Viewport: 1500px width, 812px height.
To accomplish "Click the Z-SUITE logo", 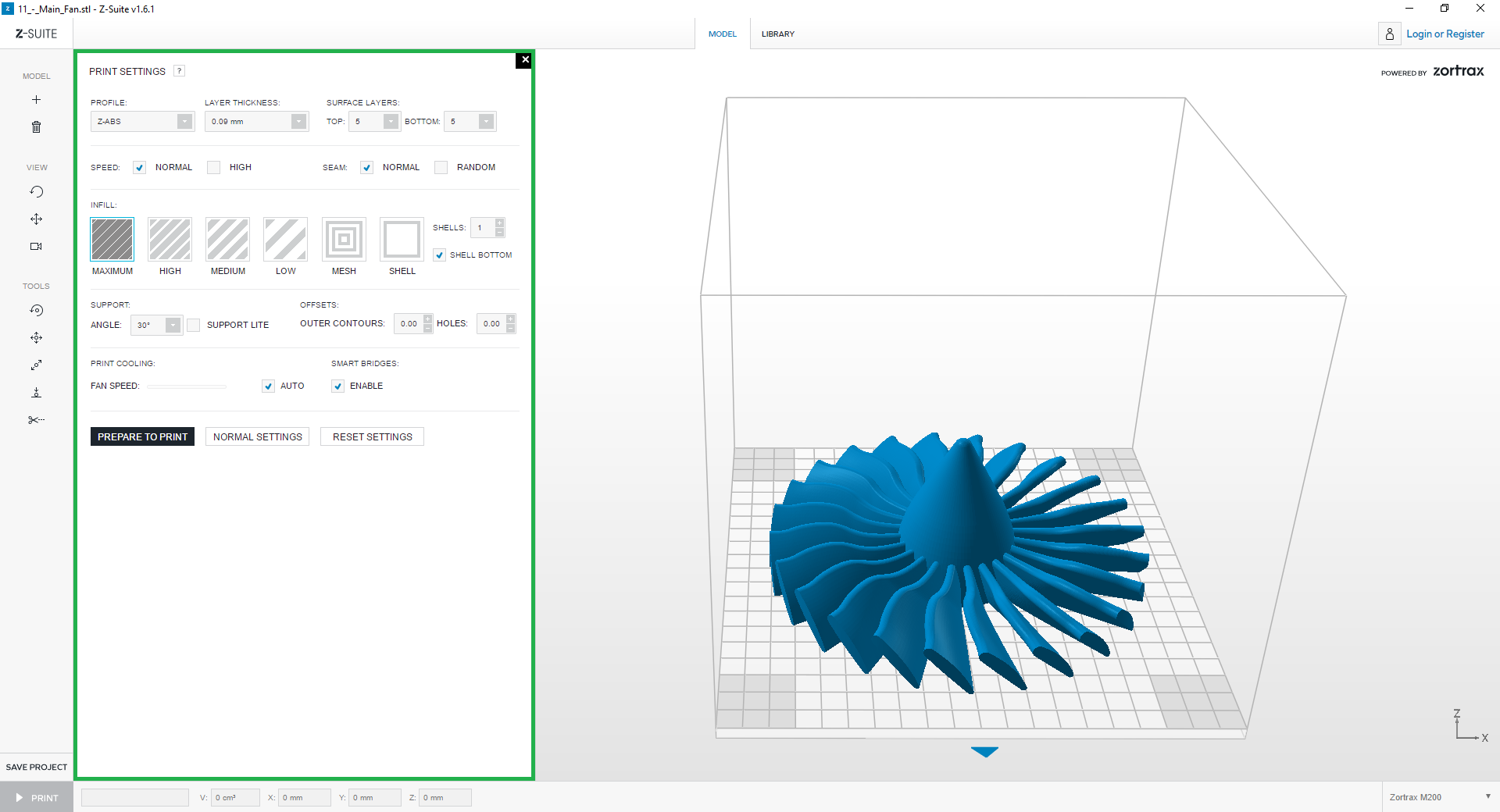I will (37, 34).
